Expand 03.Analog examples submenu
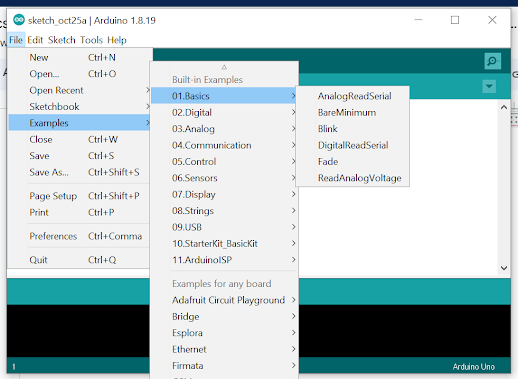This screenshot has height=379, width=518. pos(224,129)
